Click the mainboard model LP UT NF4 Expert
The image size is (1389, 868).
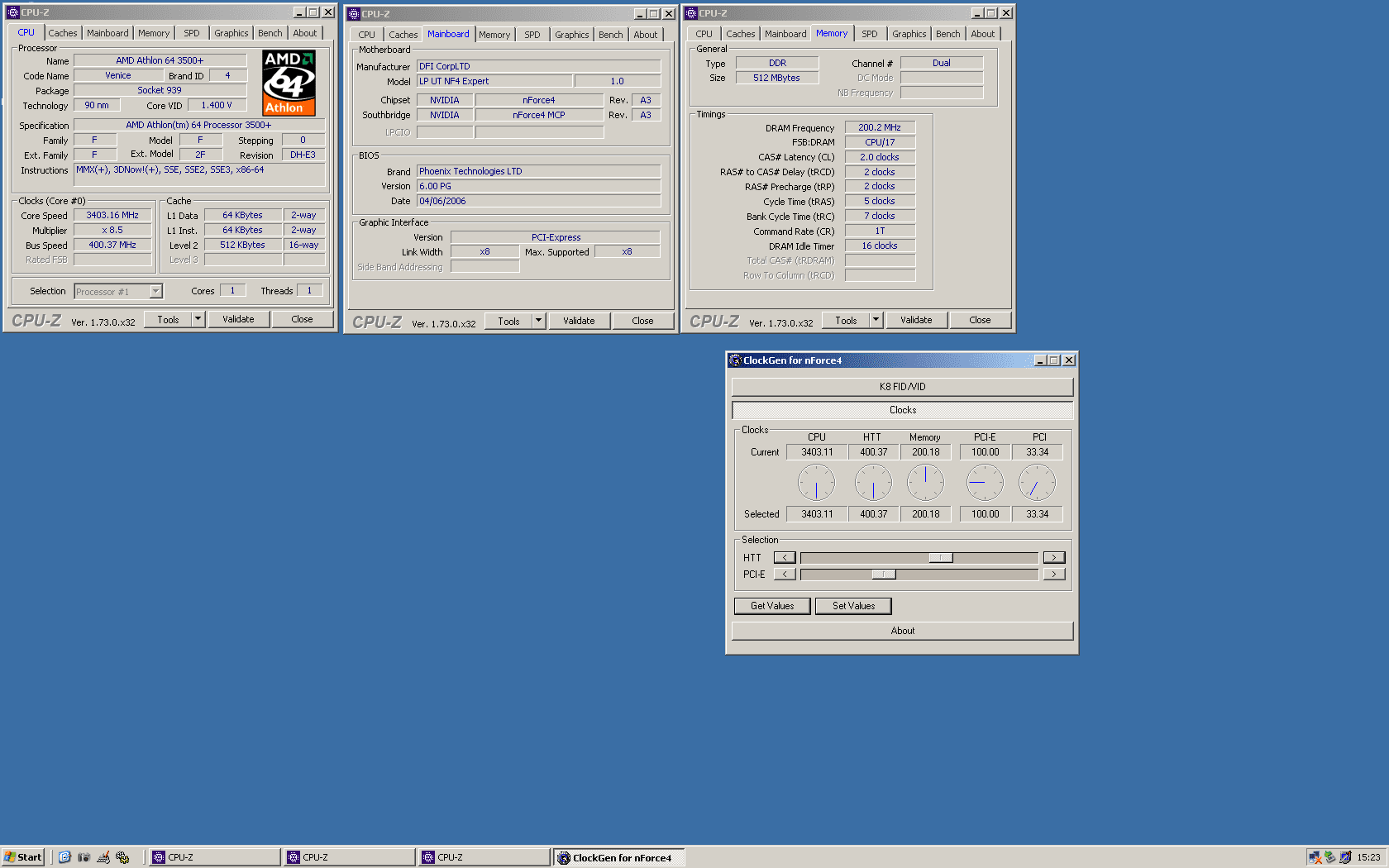pos(494,81)
